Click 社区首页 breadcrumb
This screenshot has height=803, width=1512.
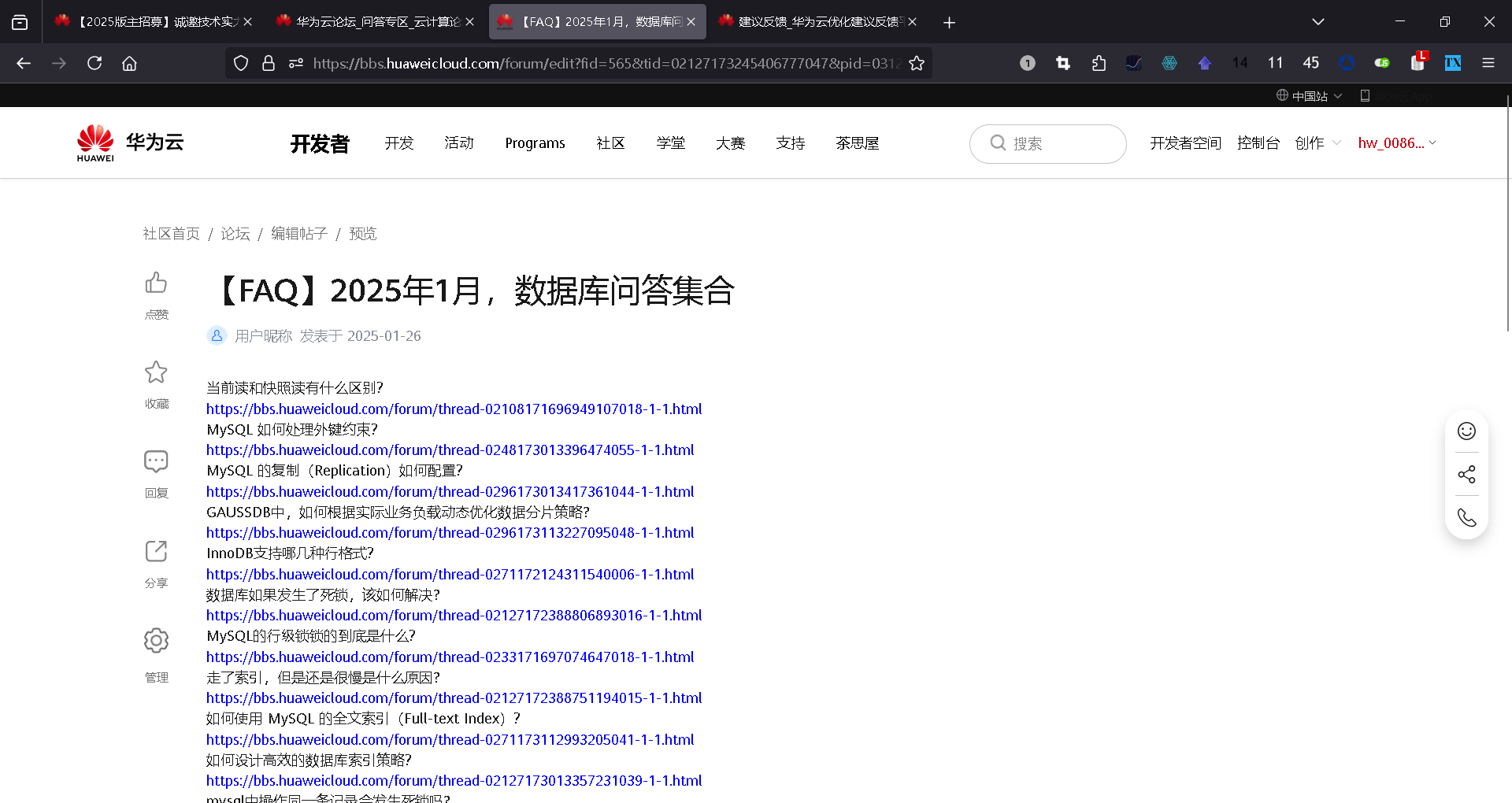[172, 234]
